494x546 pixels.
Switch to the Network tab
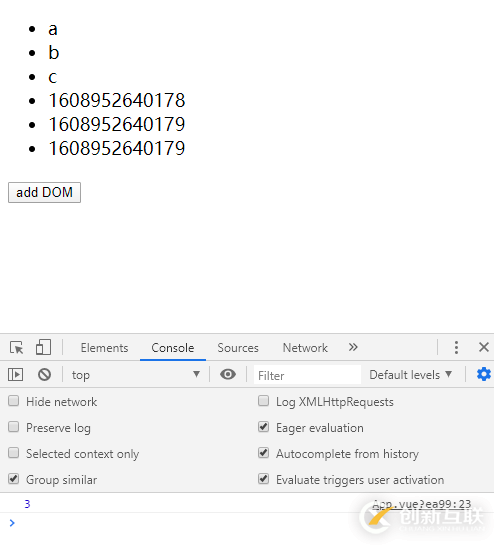pos(305,348)
